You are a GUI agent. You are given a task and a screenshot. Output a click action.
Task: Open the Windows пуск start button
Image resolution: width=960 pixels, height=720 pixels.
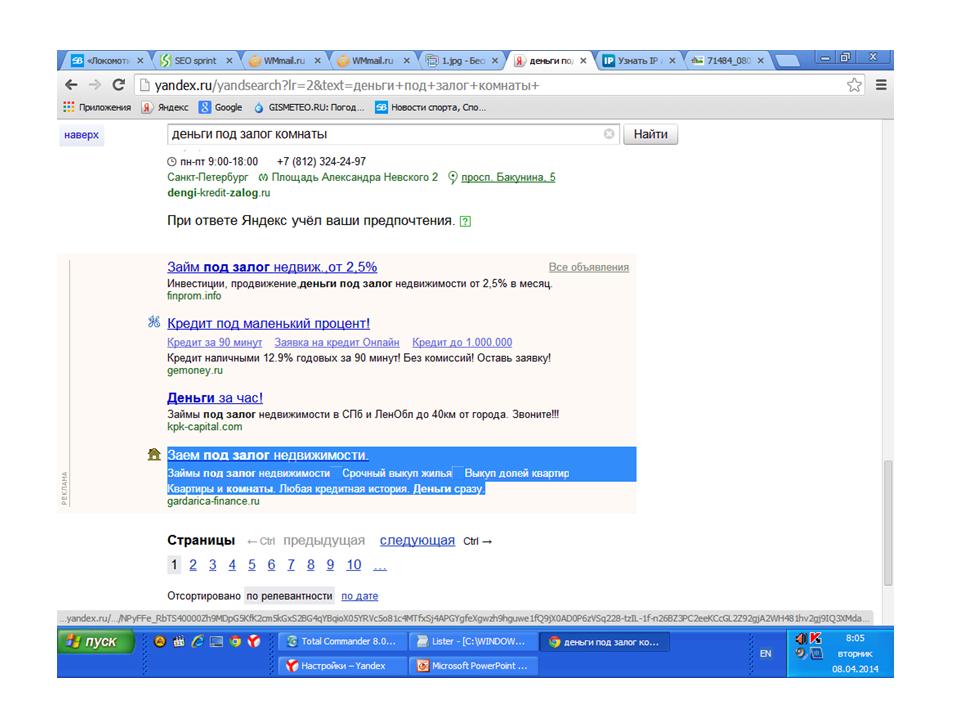point(96,642)
